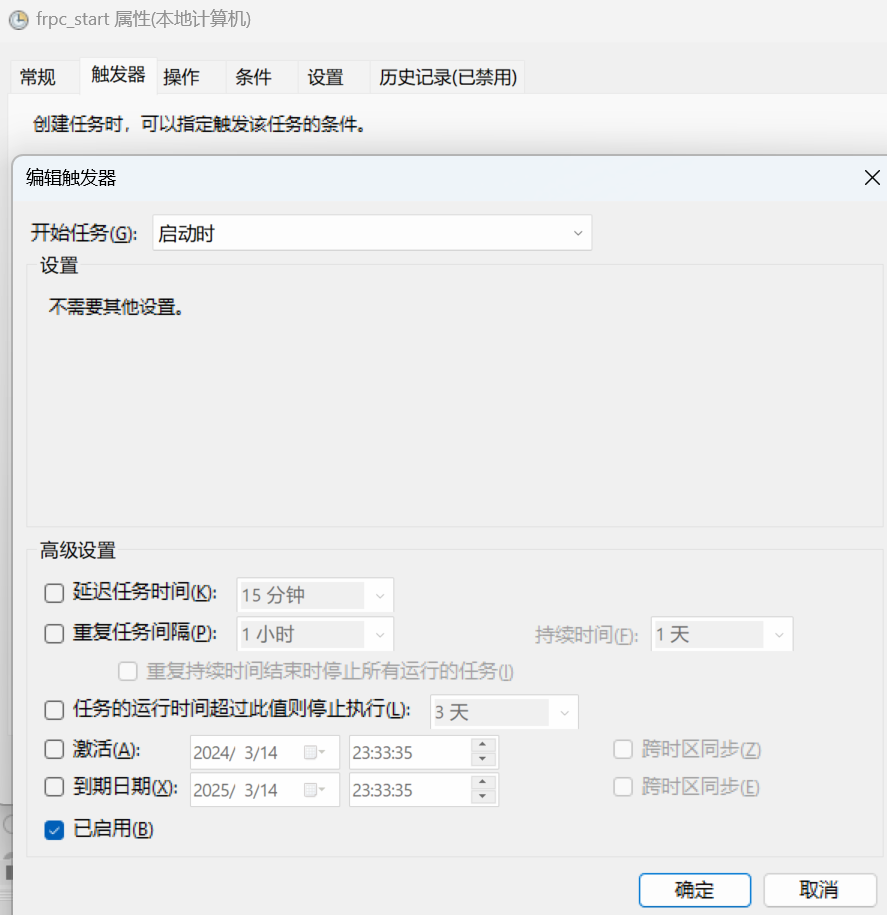Uncheck the 已启用 checkbox
Viewport: 887px width, 915px height.
tap(54, 829)
